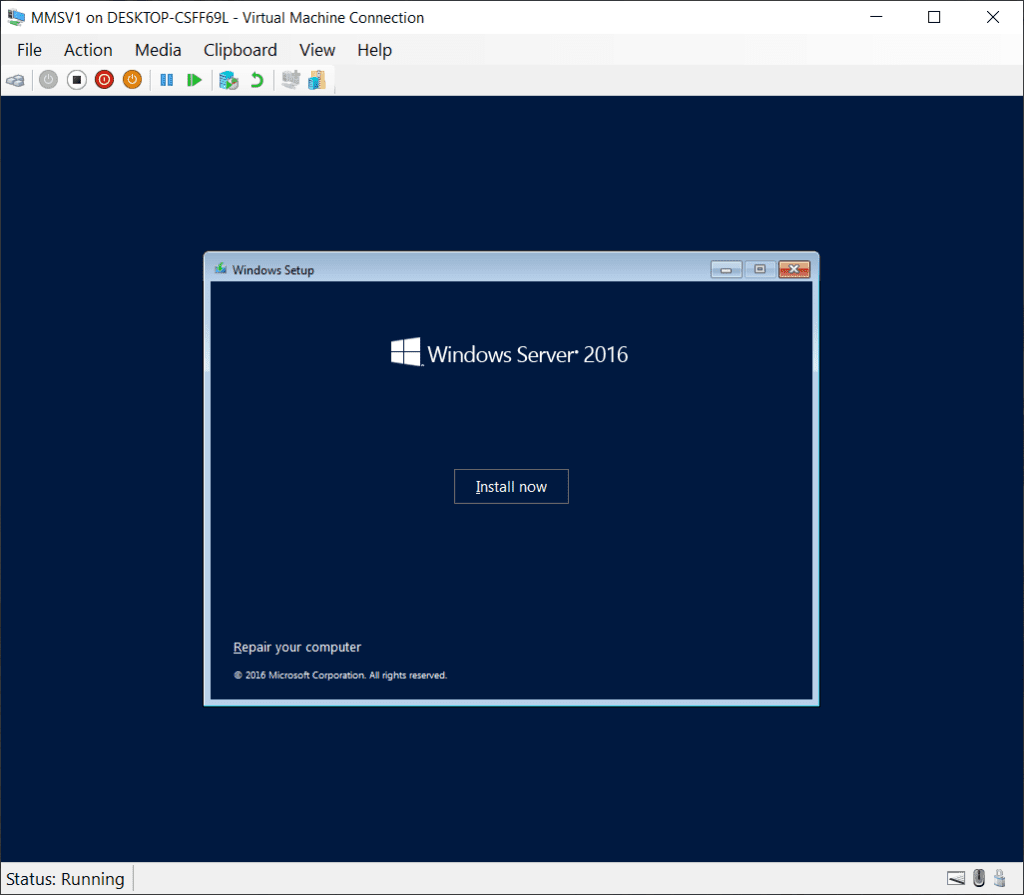
Task: Click the Share icon after Enhanced Session
Action: 317,80
